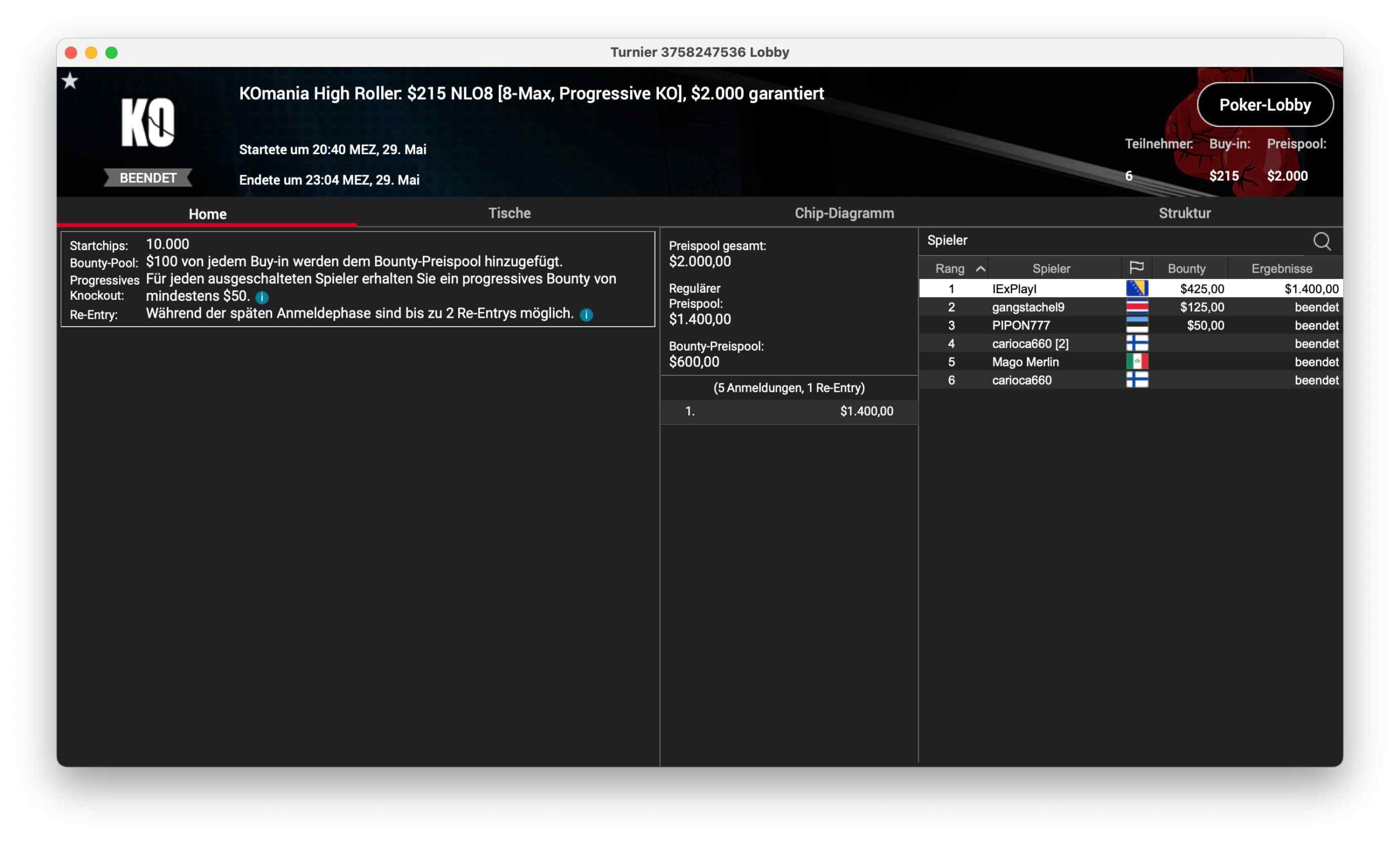
Task: Click the player search magnifier icon
Action: point(1321,241)
